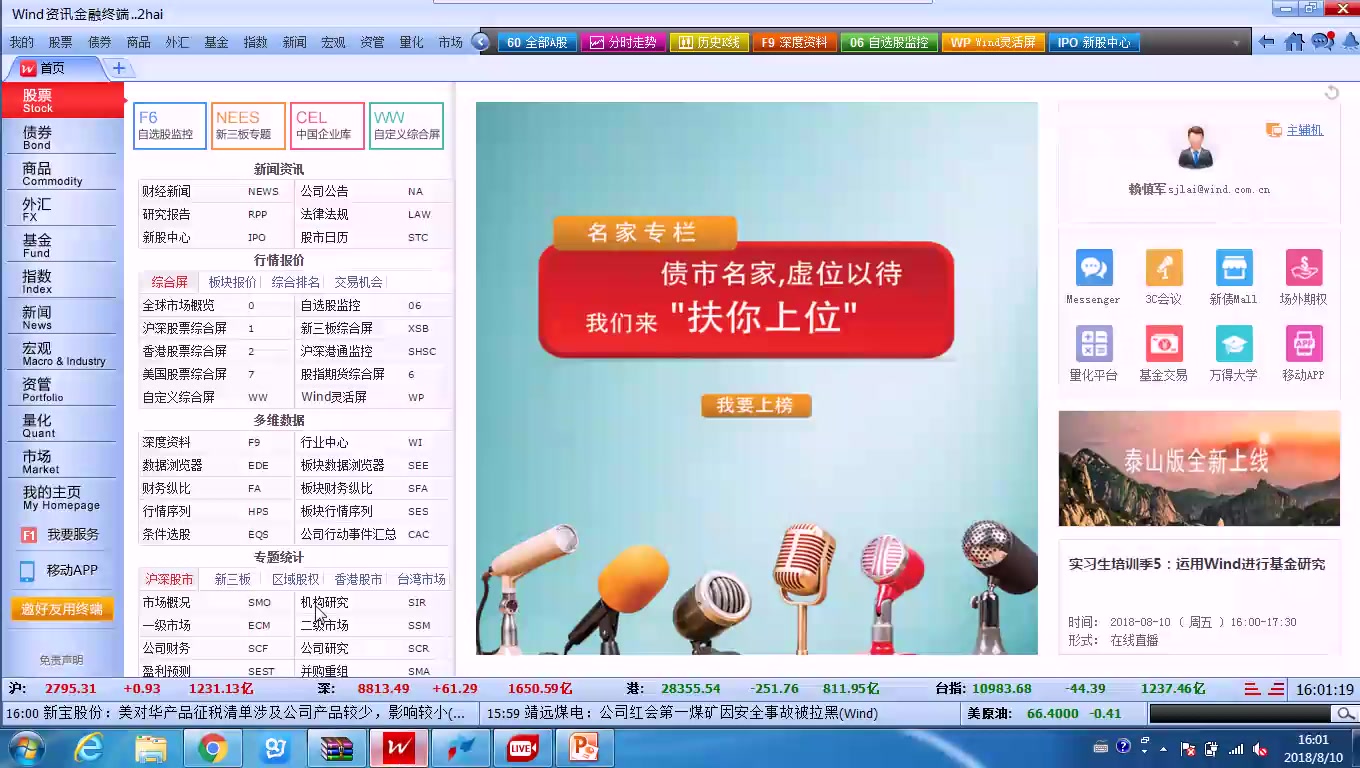
Task: Open 沪深股票综合屏 entry
Action: [216, 328]
